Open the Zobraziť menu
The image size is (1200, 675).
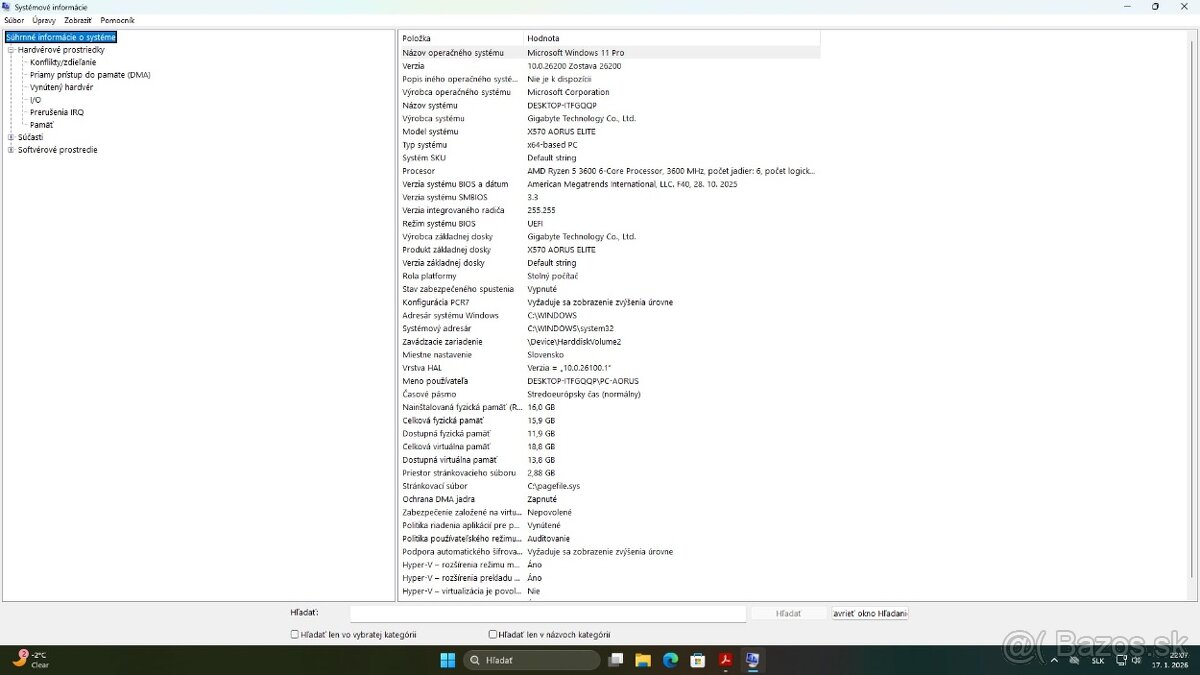77,19
